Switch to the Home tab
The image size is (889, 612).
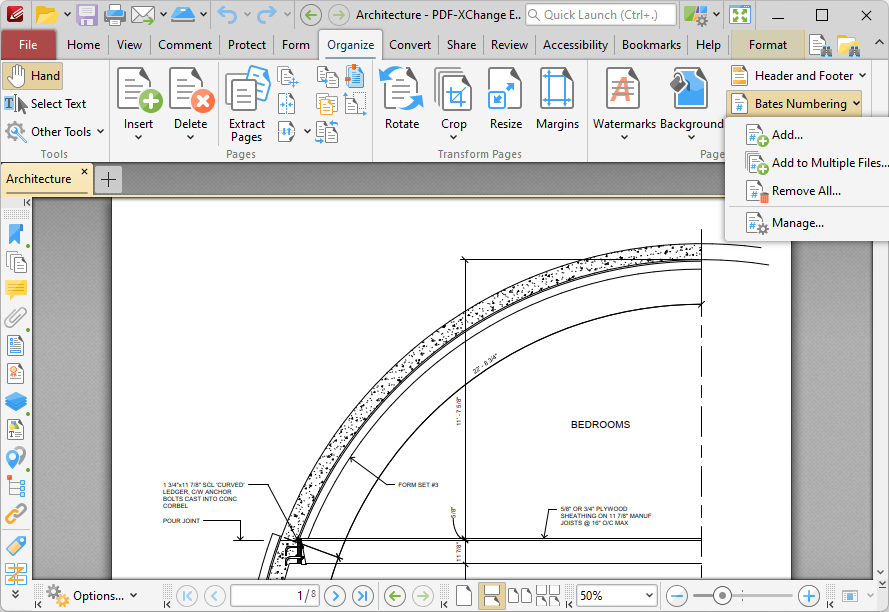coord(83,45)
